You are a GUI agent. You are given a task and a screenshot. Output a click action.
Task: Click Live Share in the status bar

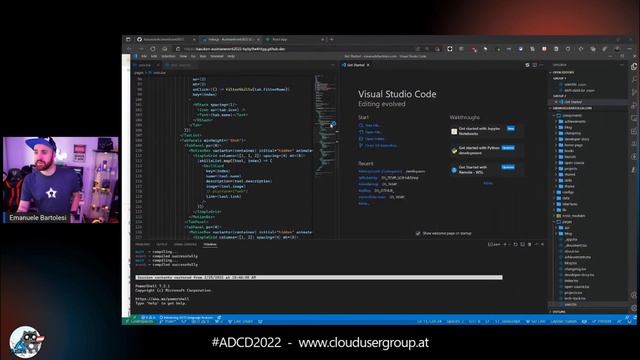241,322
